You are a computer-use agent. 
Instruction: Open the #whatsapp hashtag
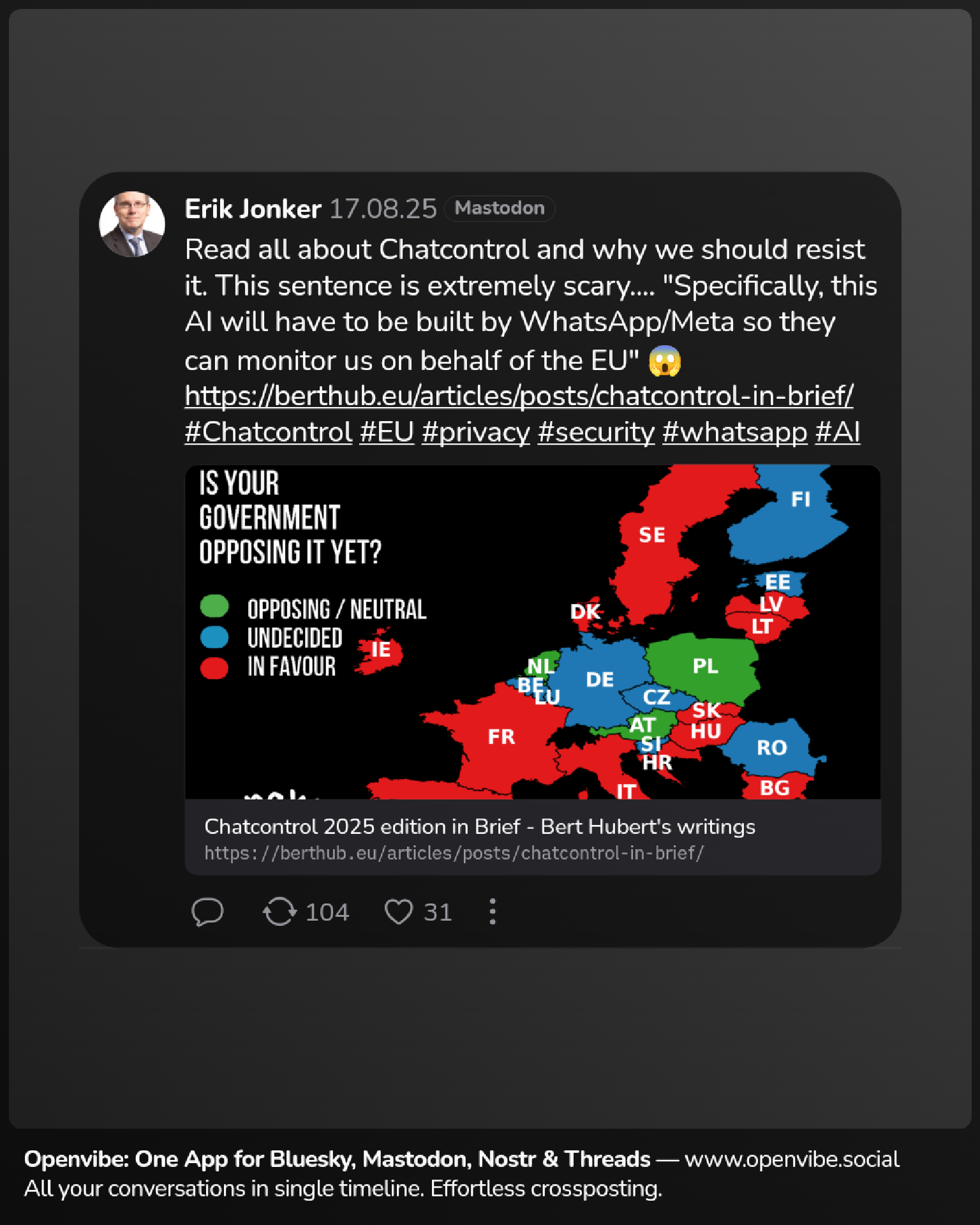(734, 433)
